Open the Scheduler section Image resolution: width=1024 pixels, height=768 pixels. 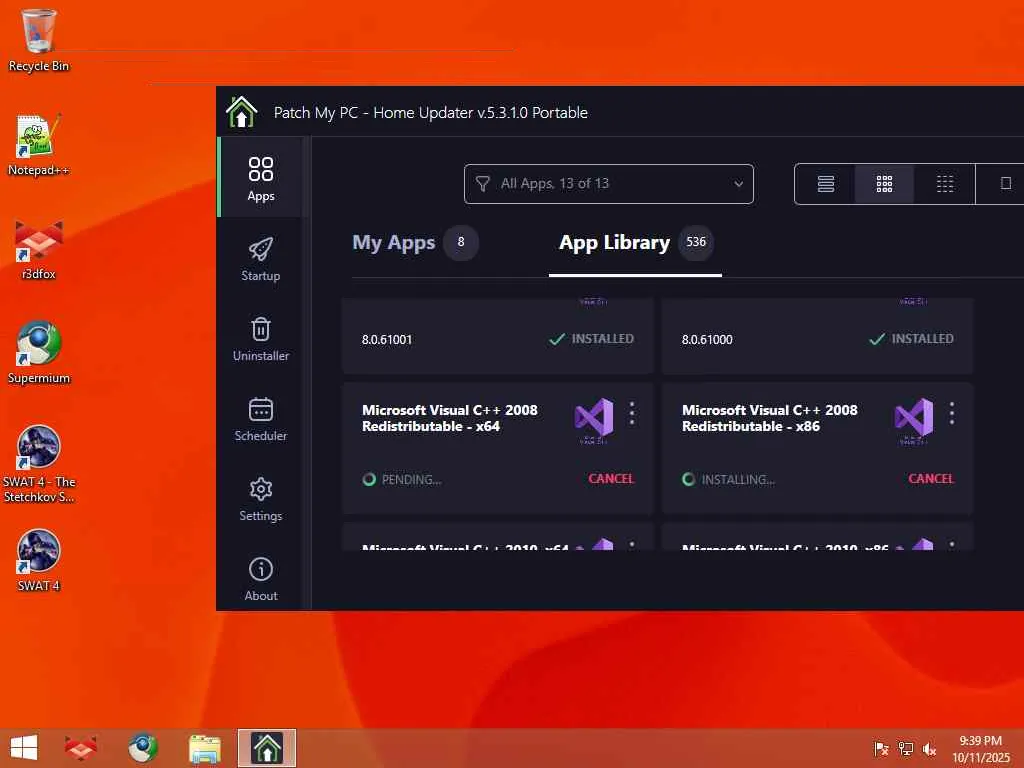[261, 419]
